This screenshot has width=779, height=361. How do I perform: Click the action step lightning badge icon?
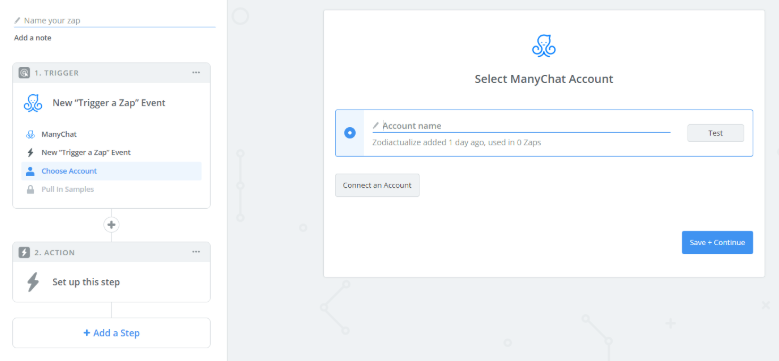[24, 252]
